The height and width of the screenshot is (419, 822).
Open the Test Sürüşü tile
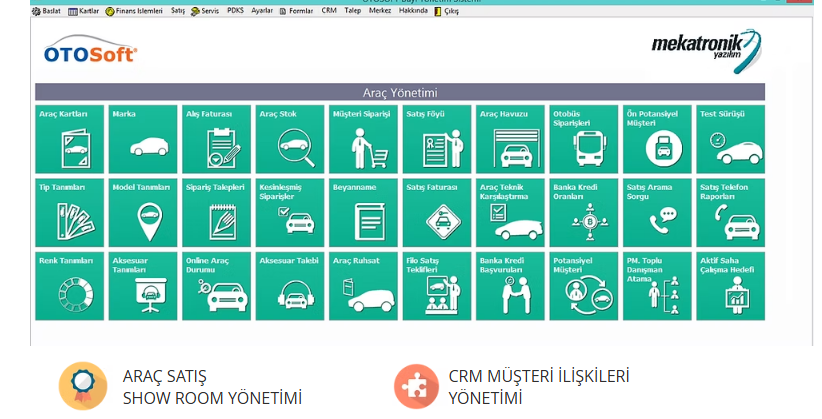[730, 139]
